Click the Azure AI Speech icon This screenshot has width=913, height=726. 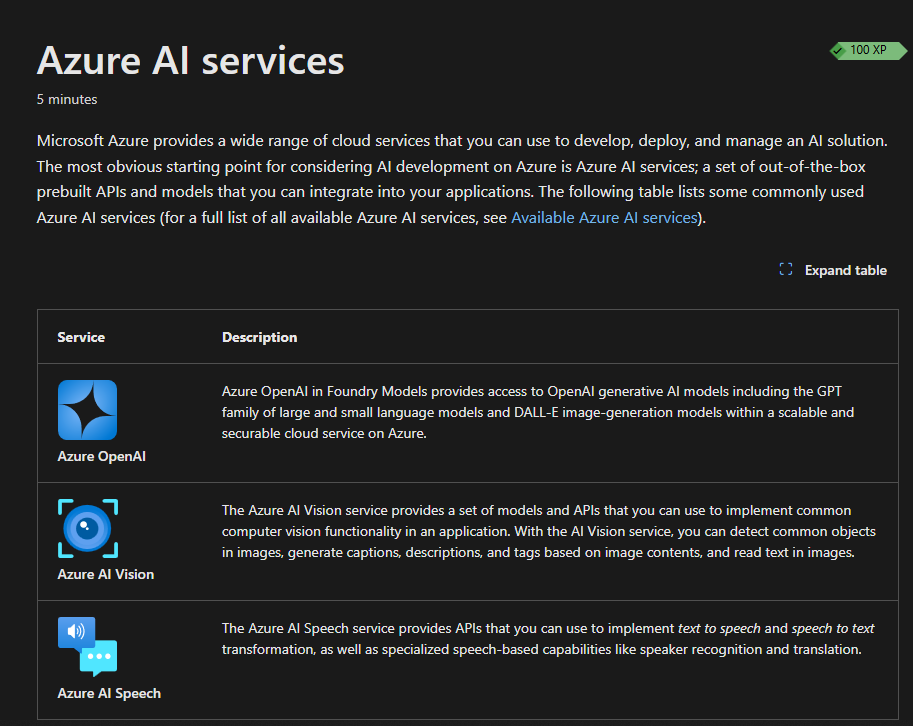(x=87, y=646)
